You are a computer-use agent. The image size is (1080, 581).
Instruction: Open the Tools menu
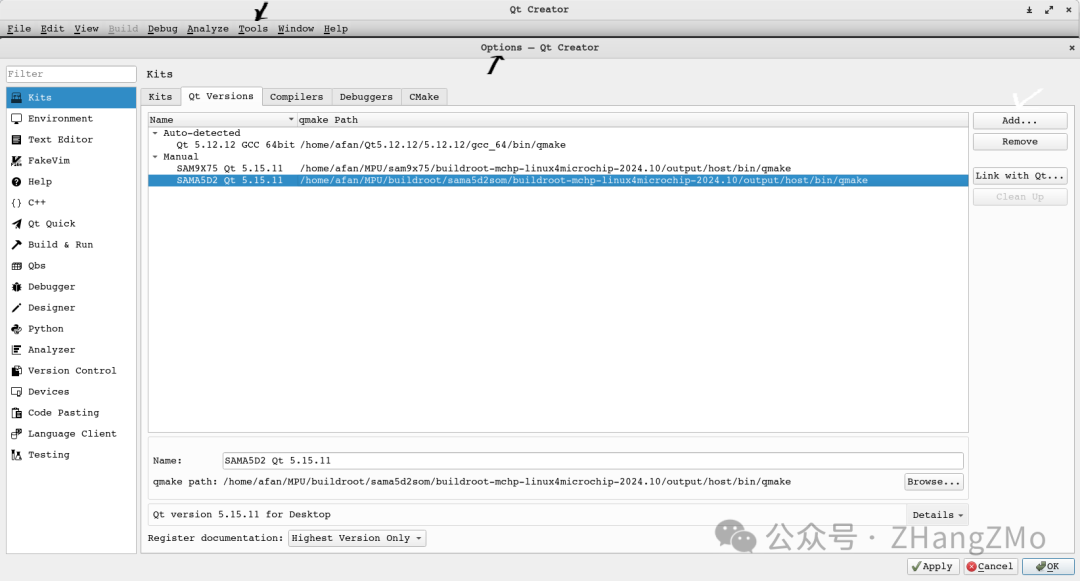click(253, 29)
